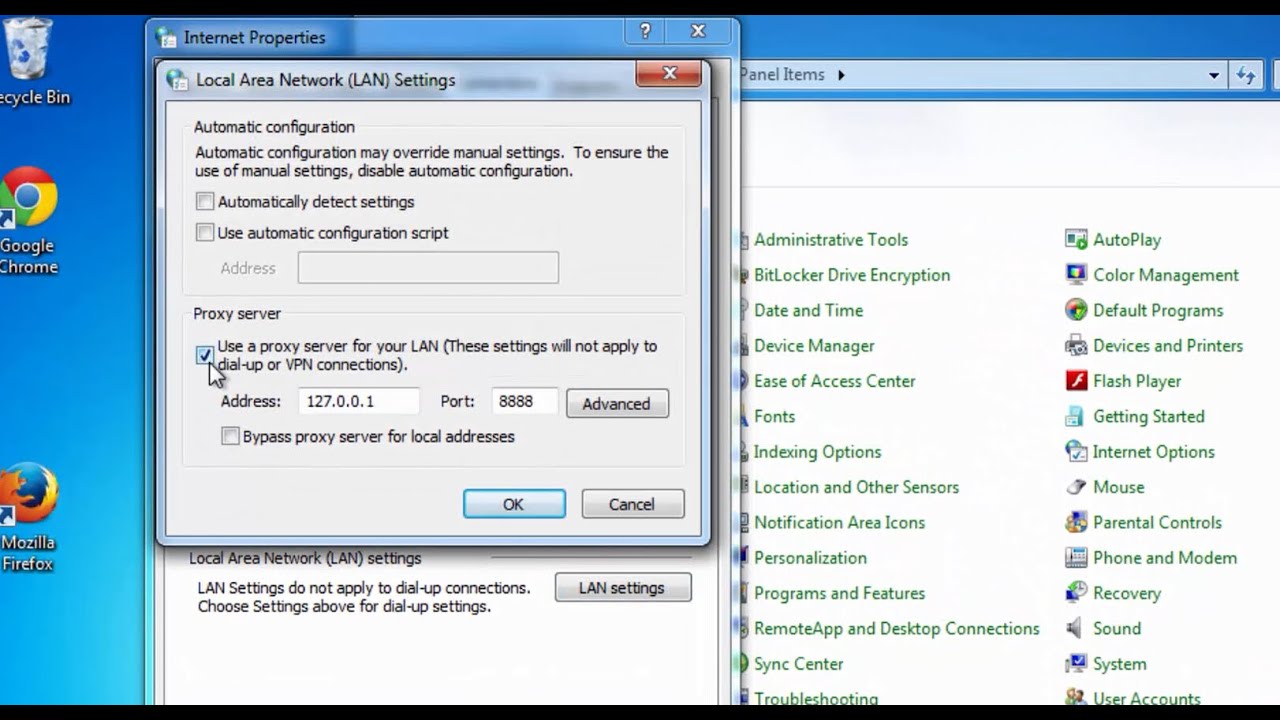1280x720 pixels.
Task: Enable Automatically detect settings checkbox
Action: 205,201
